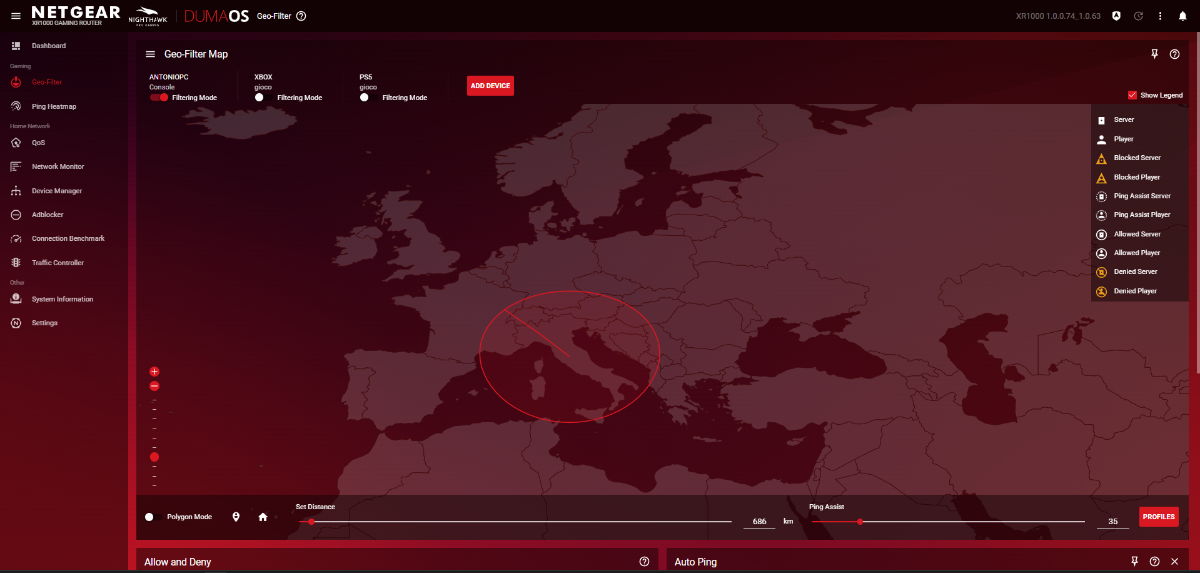This screenshot has height=573, width=1200.
Task: Click the ADD DEVICE button
Action: pos(490,86)
